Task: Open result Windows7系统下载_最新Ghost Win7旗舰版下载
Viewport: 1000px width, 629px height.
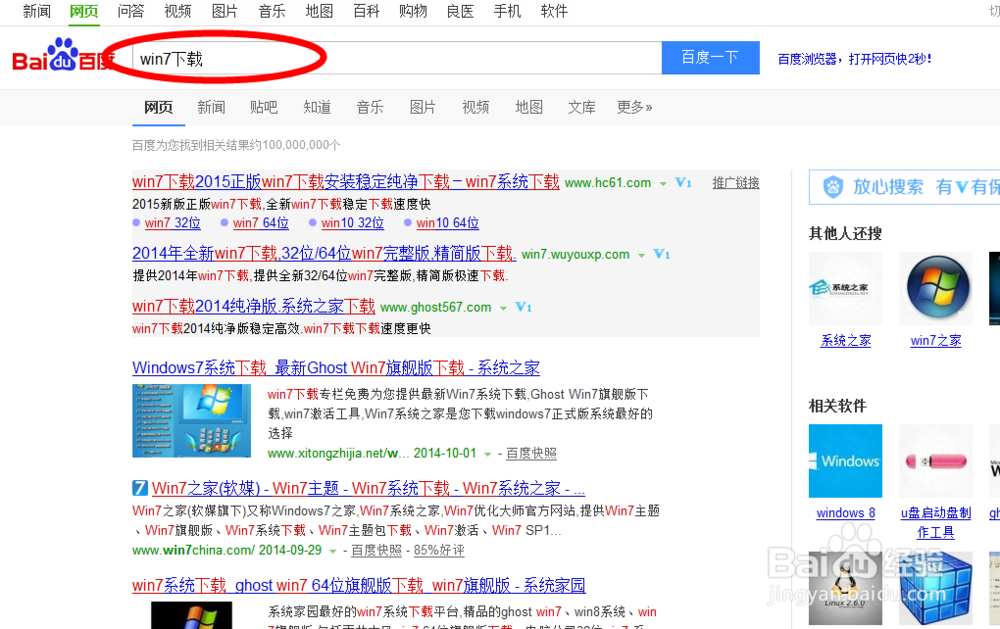Action: click(x=336, y=367)
